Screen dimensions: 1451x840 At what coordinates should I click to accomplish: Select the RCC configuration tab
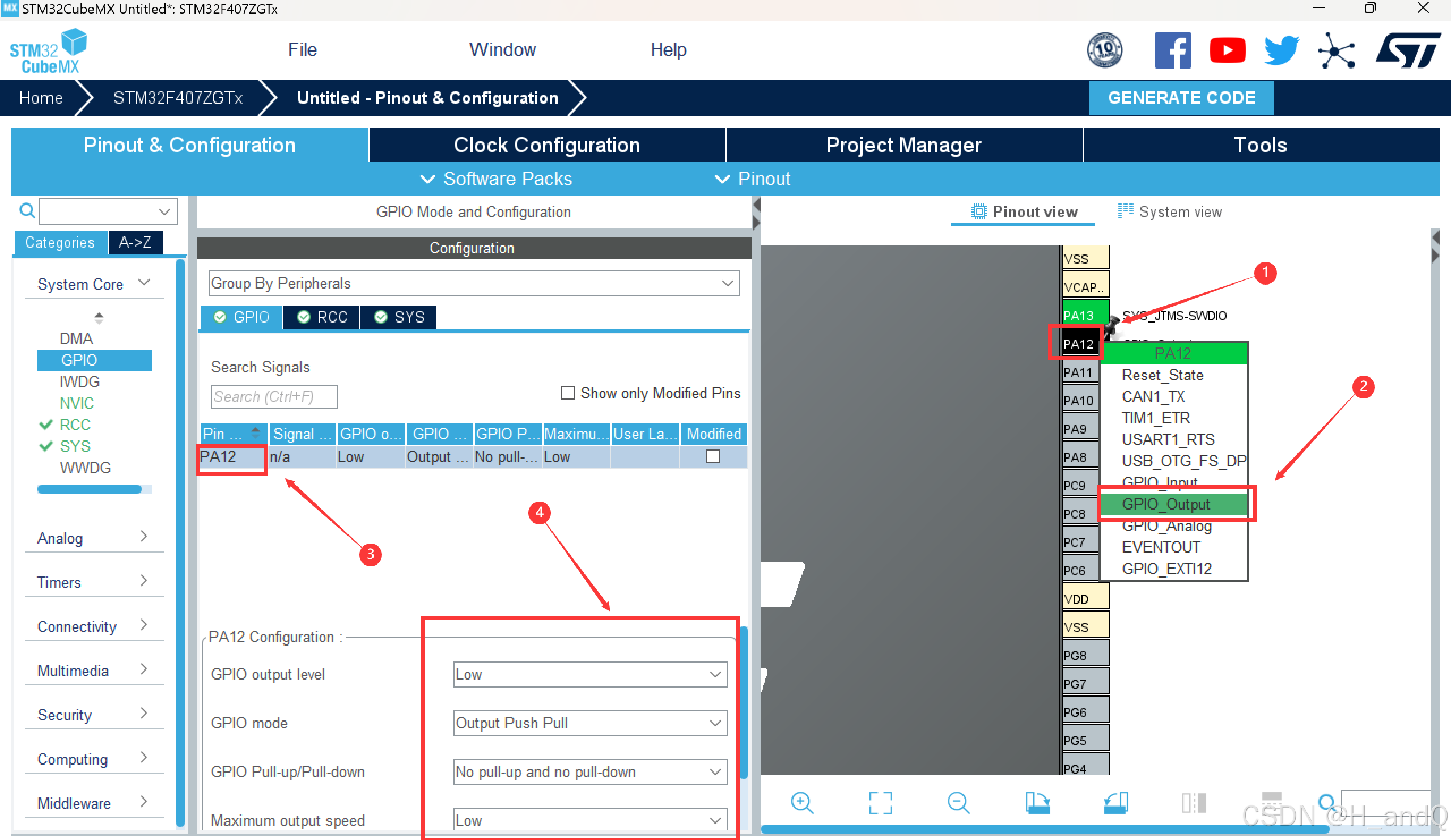[x=322, y=317]
